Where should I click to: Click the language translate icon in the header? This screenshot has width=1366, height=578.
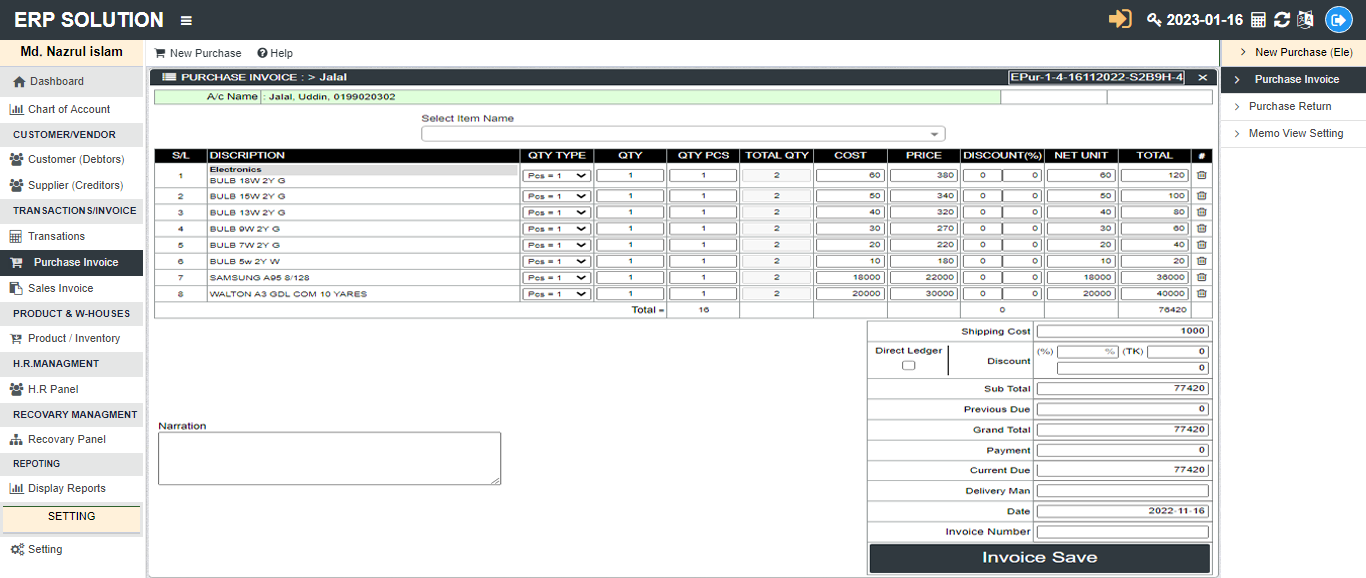coord(1305,20)
